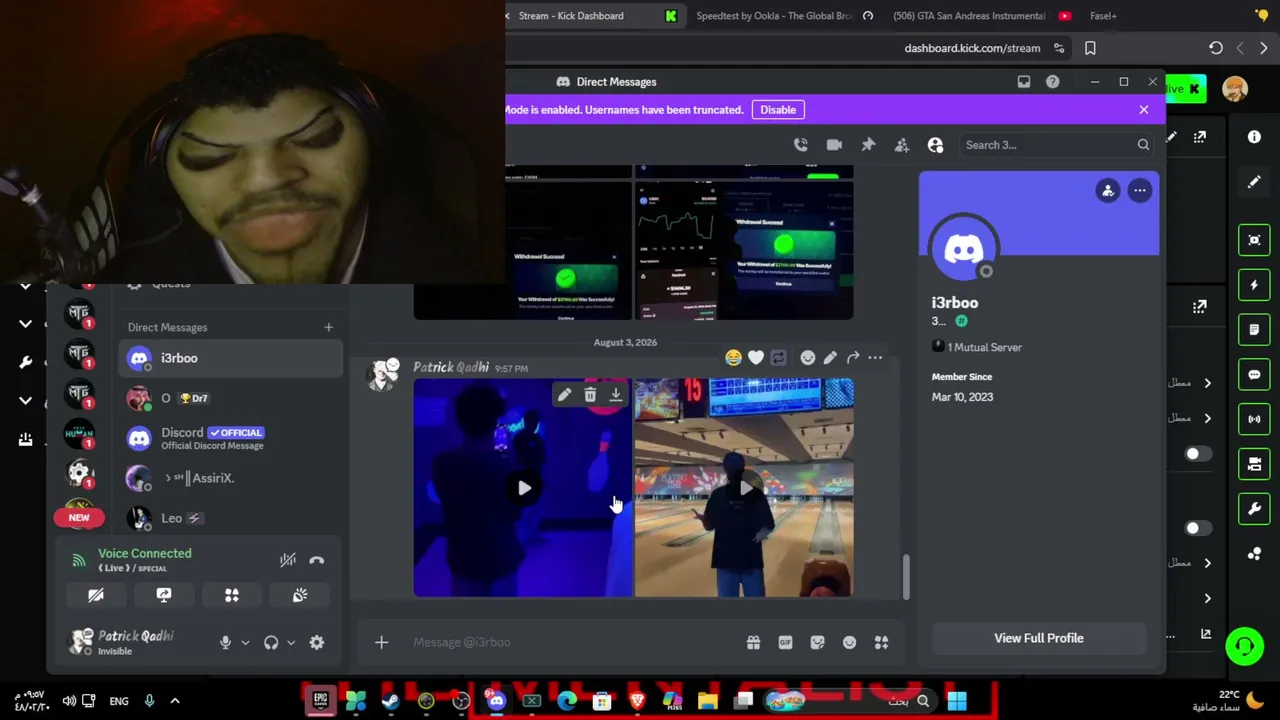Expand headphone output options arrow
The height and width of the screenshot is (720, 1280).
point(291,643)
